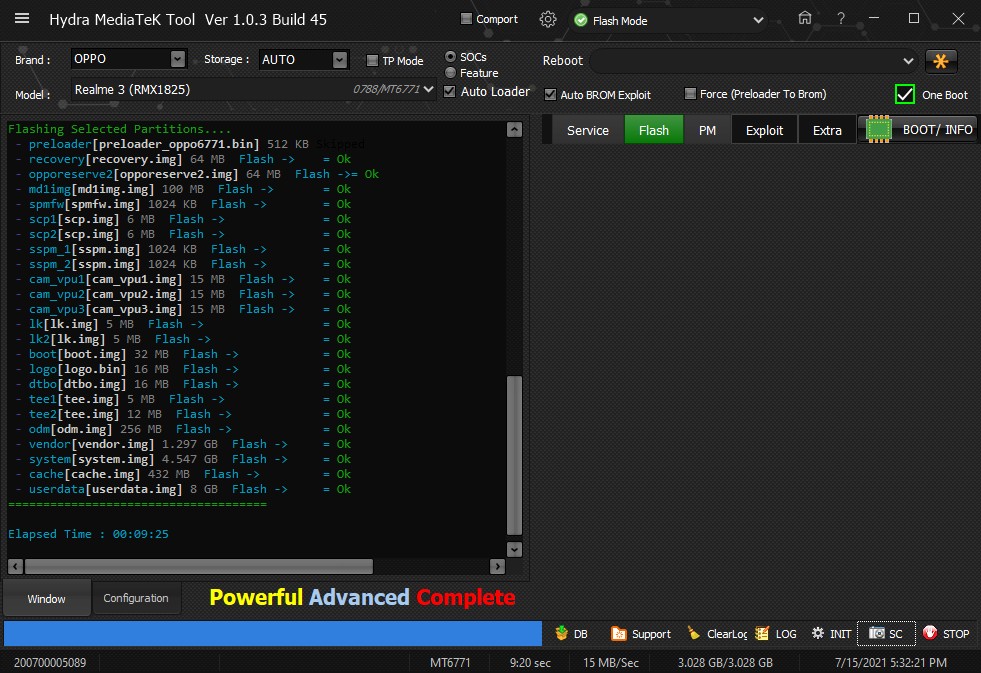Click the orange asterisk reboot button
This screenshot has width=981, height=673.
[941, 61]
